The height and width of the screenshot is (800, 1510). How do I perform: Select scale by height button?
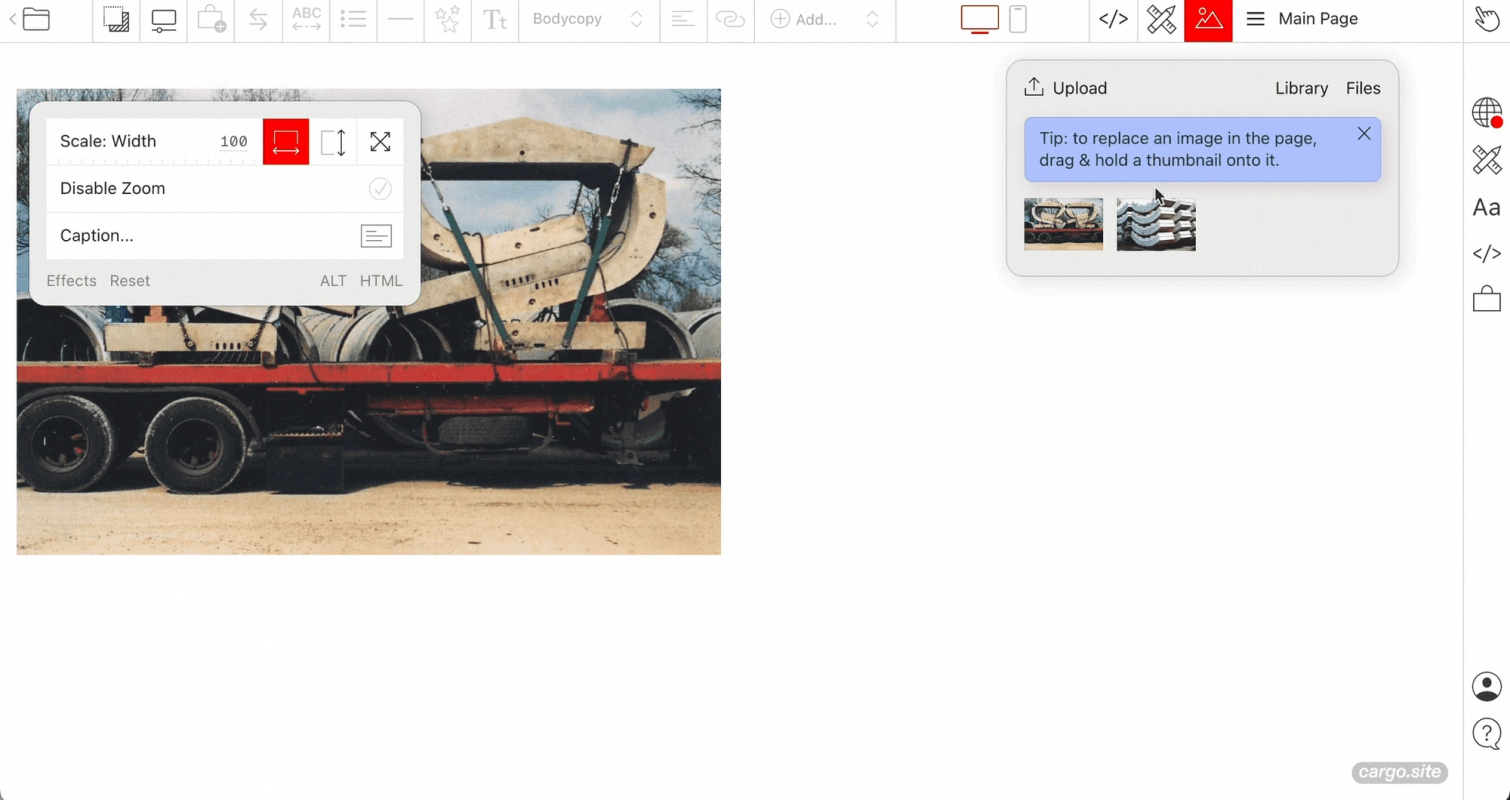coord(333,141)
